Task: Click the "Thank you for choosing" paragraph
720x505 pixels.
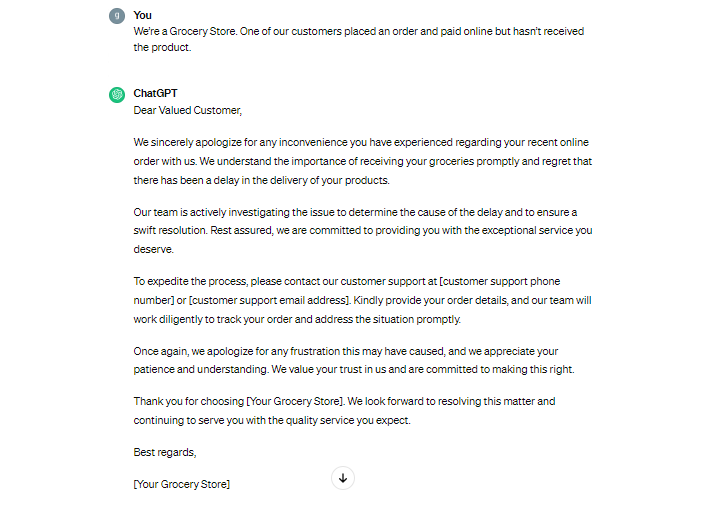Action: pyautogui.click(x=344, y=410)
